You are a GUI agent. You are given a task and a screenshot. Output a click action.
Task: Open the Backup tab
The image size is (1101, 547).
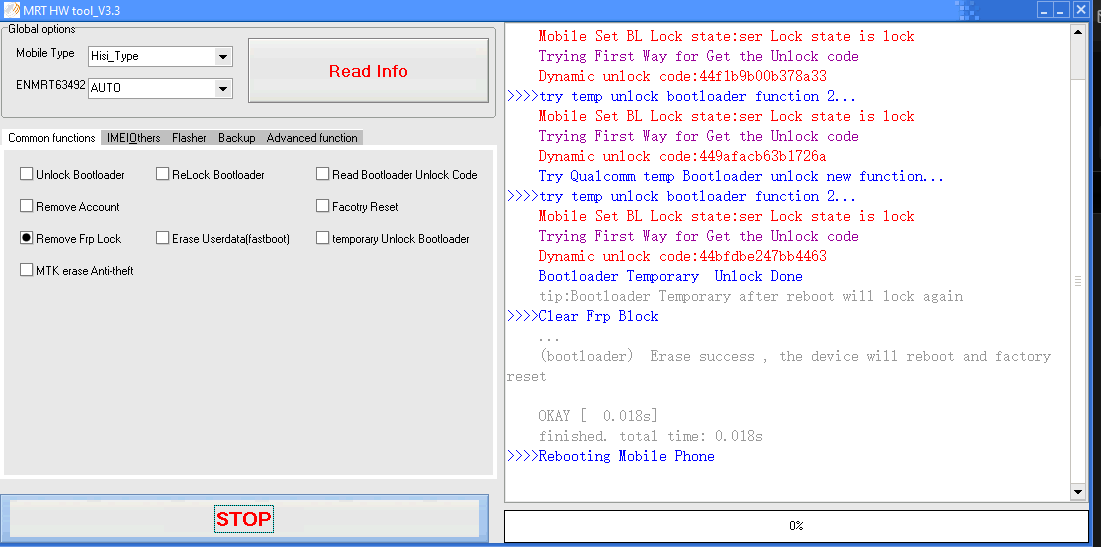[x=237, y=138]
